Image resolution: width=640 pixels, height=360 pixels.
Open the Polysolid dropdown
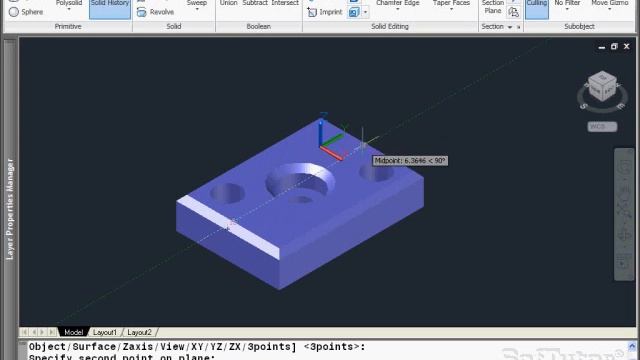click(69, 9)
